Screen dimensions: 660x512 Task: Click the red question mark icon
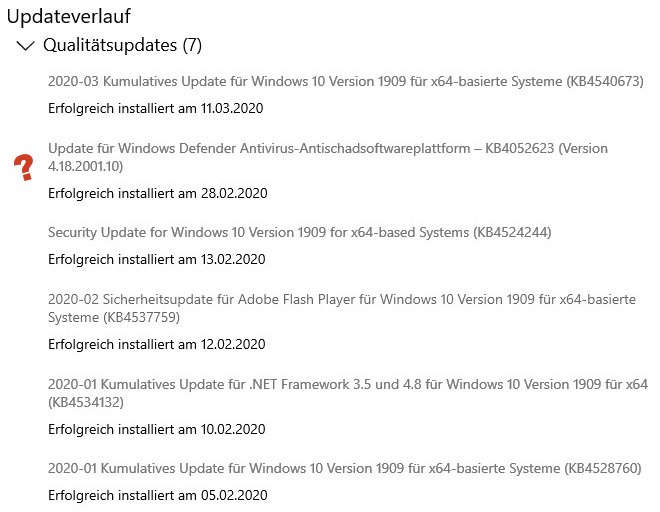pos(24,167)
